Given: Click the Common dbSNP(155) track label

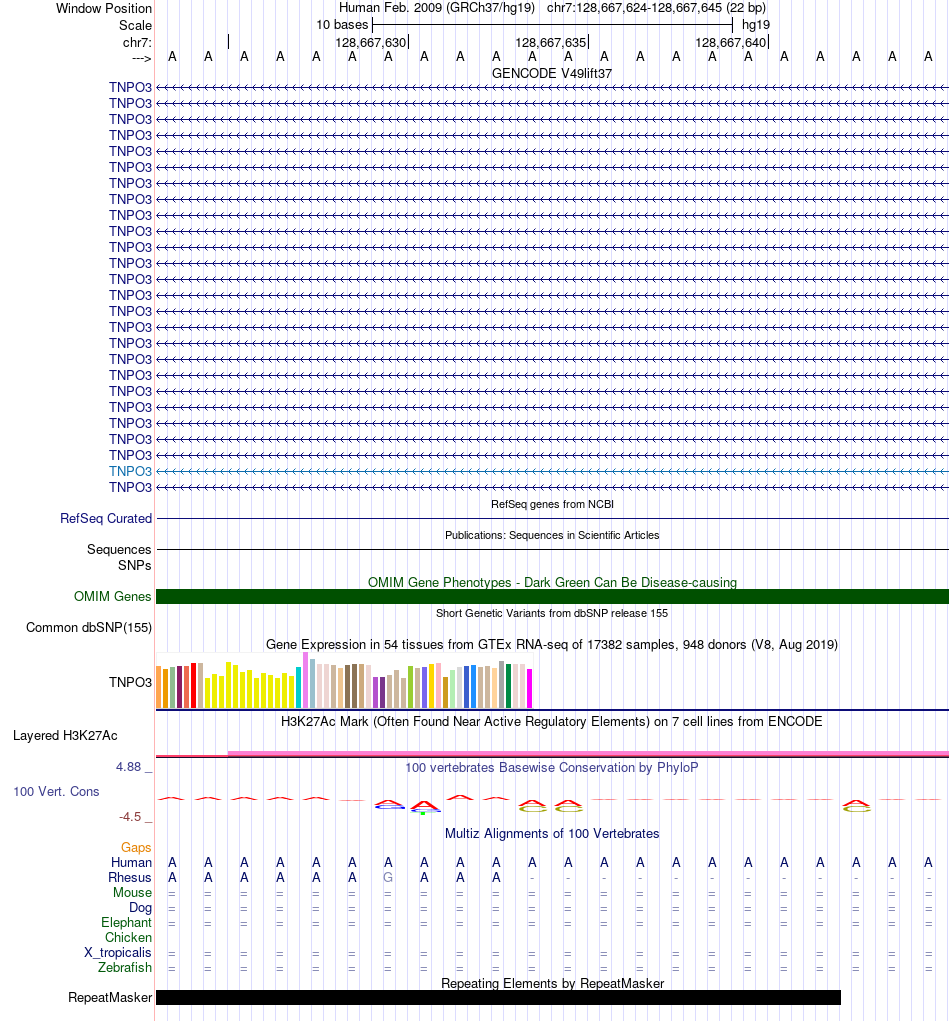Looking at the screenshot, I should [x=89, y=628].
